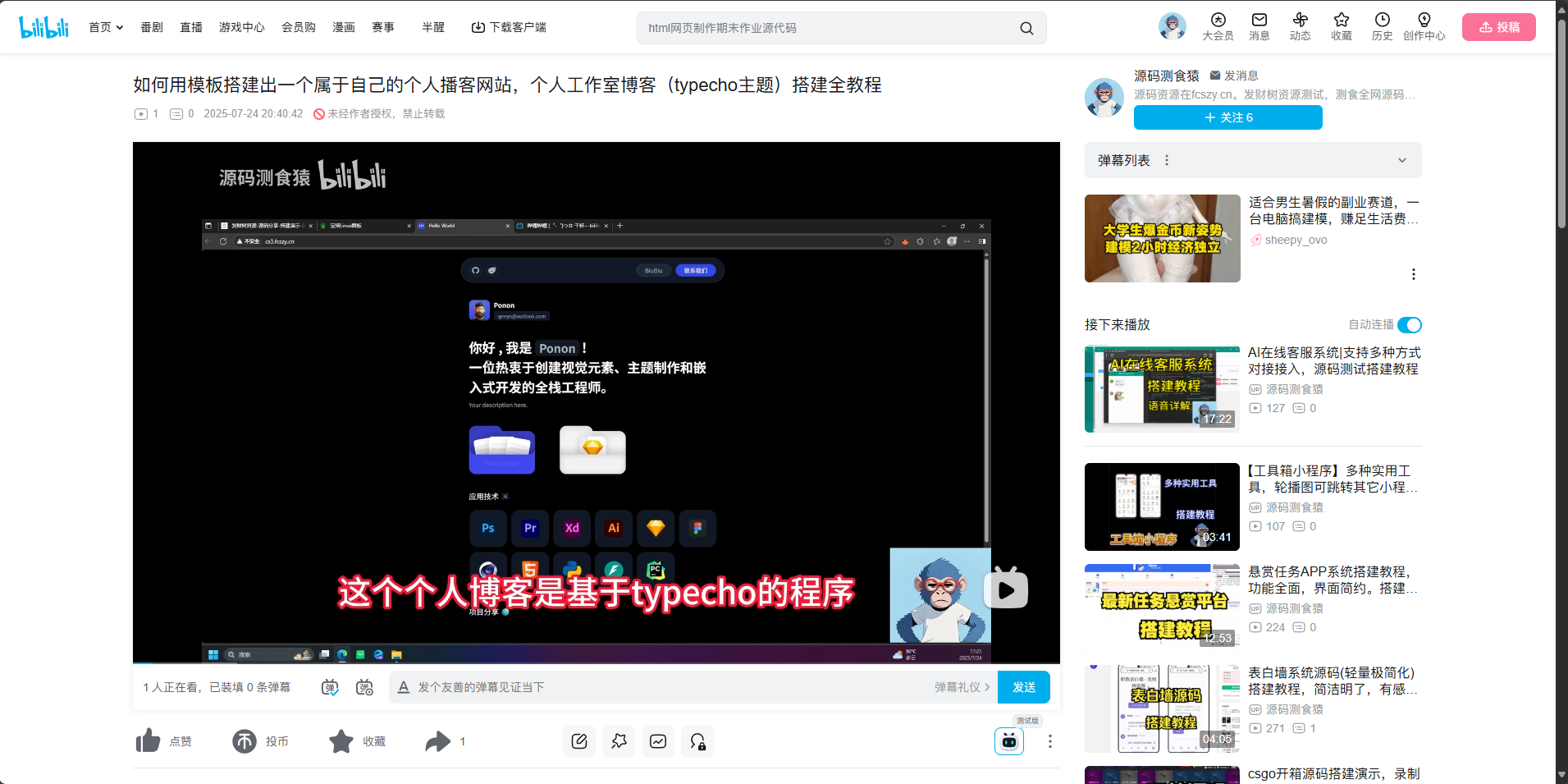Open danmaku settings icon
1568x784 pixels.
click(x=364, y=687)
